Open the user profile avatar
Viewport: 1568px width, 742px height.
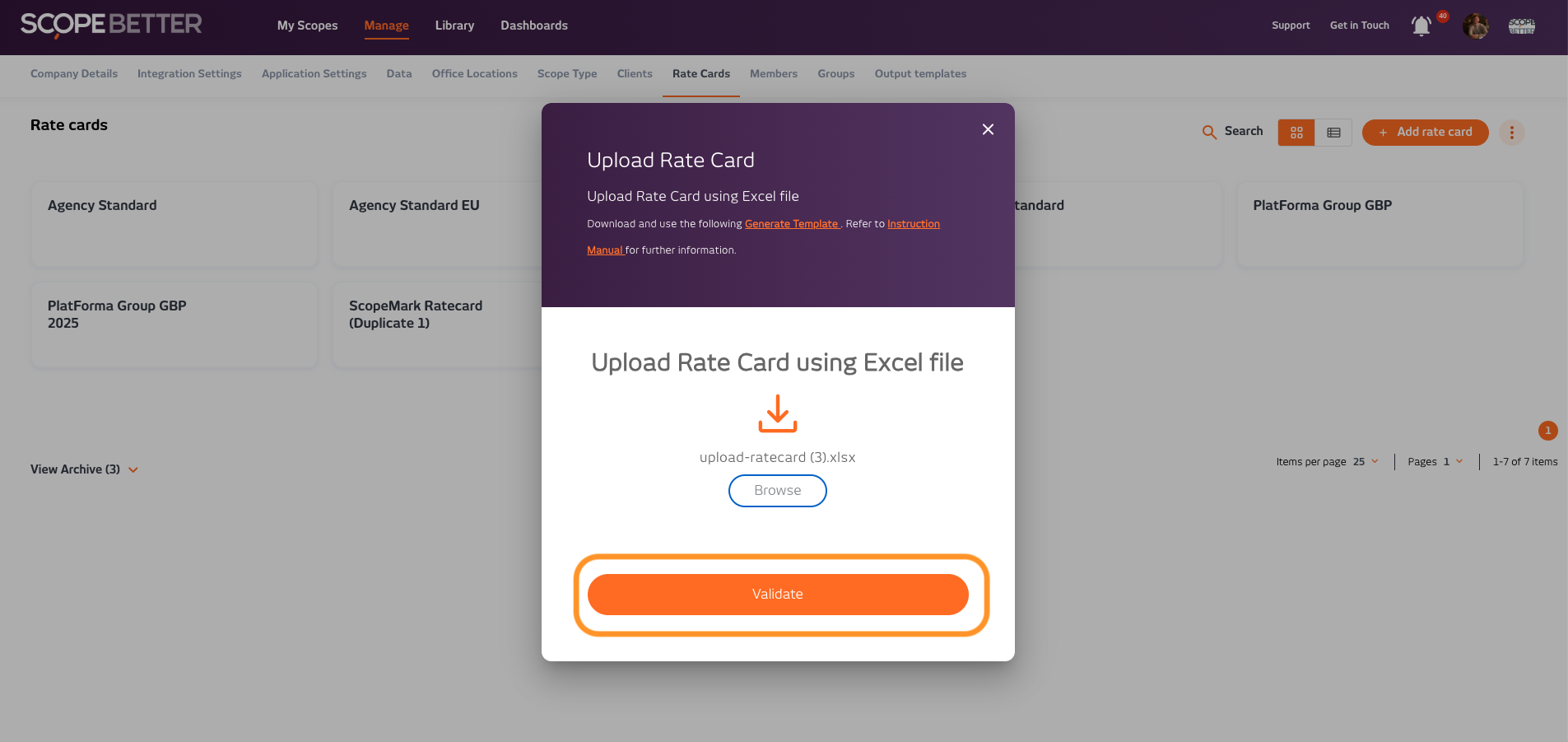coord(1476,26)
